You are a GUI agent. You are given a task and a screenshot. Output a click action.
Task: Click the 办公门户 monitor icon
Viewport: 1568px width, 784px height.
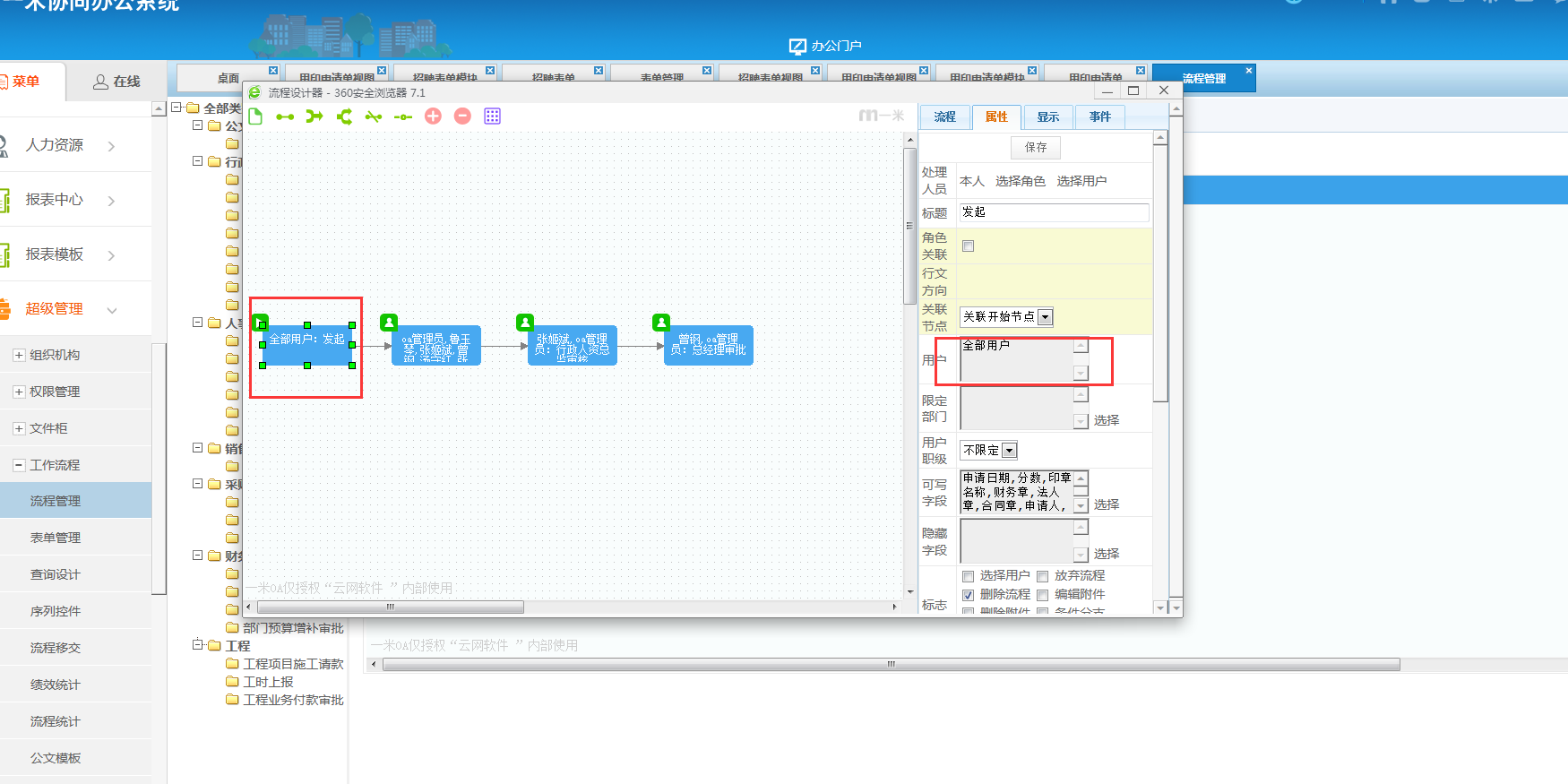pos(797,46)
